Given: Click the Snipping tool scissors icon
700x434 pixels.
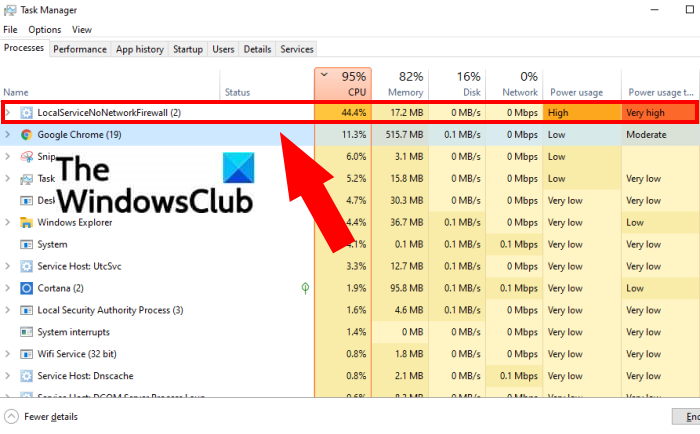Looking at the screenshot, I should tap(26, 157).
